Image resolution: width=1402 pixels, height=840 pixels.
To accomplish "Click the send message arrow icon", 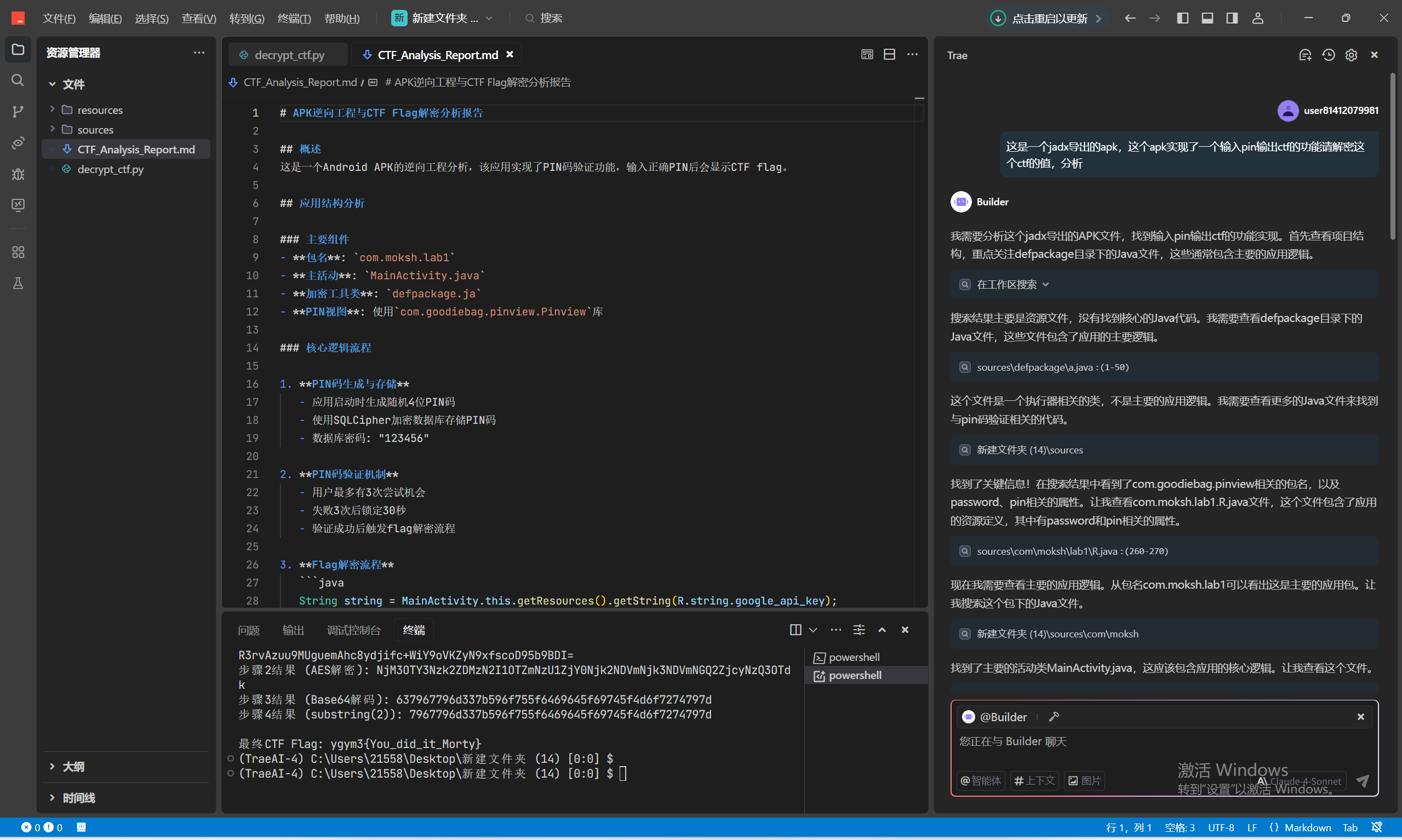I will (x=1363, y=780).
